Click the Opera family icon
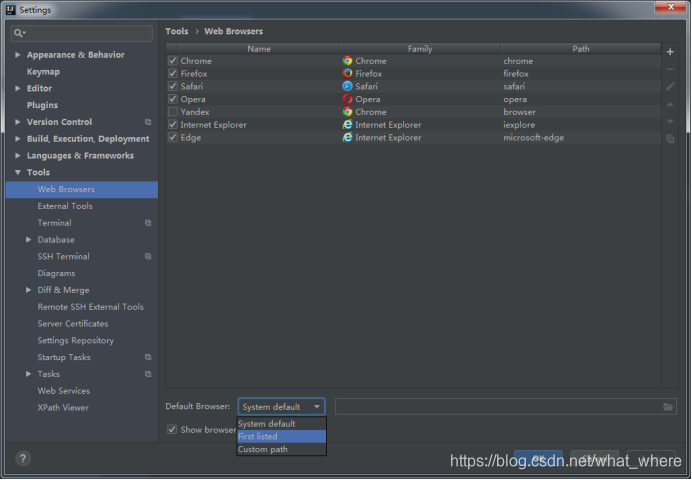This screenshot has height=480, width=692. (347, 99)
